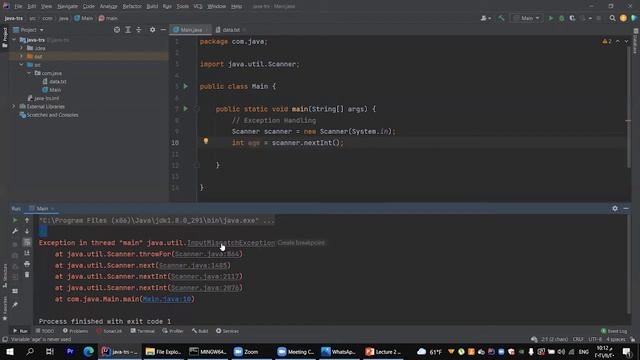Toggle soft-wrap in Run console

(x=27, y=242)
